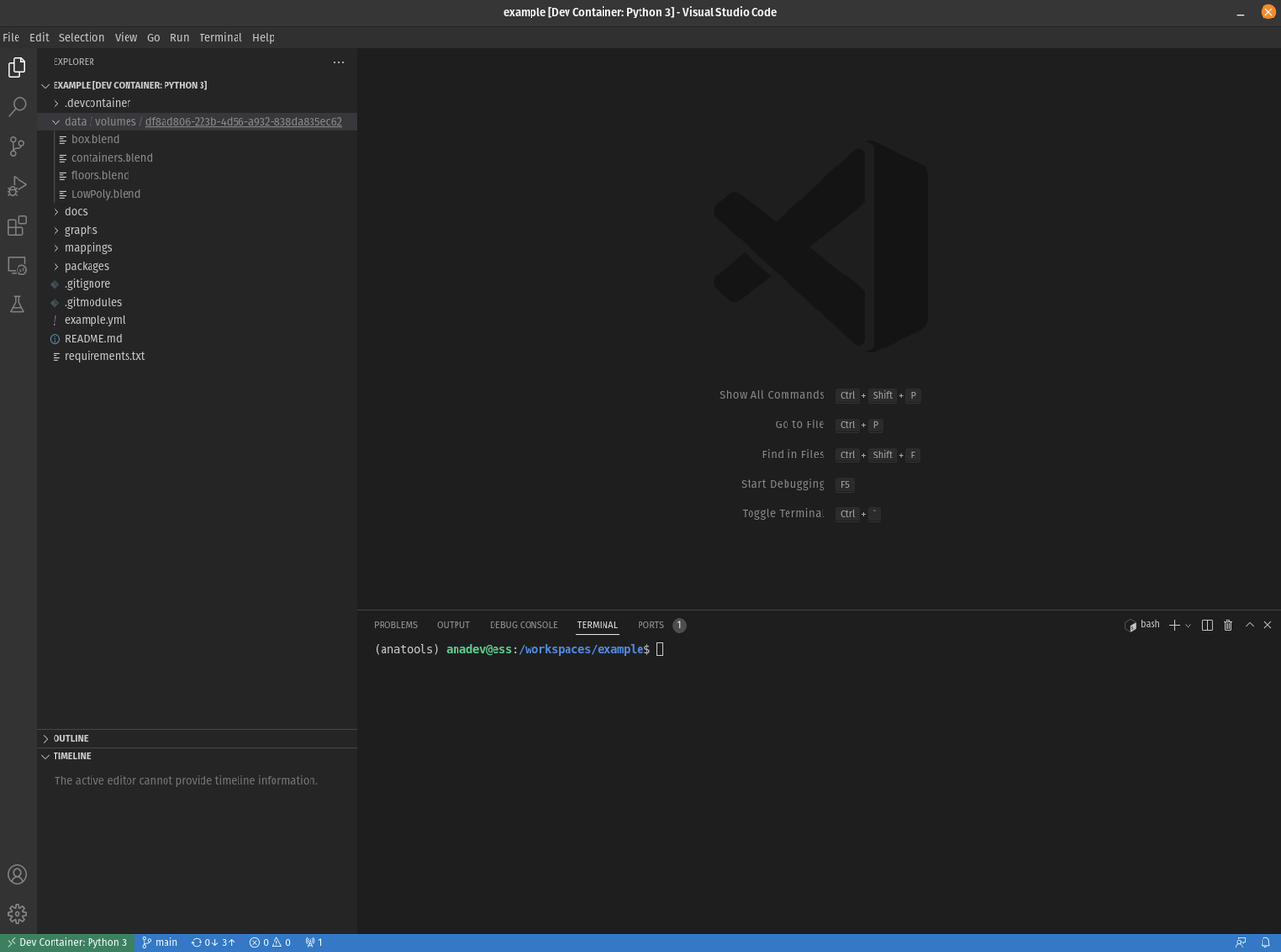
Task: Click the main branch status item
Action: coord(160,942)
